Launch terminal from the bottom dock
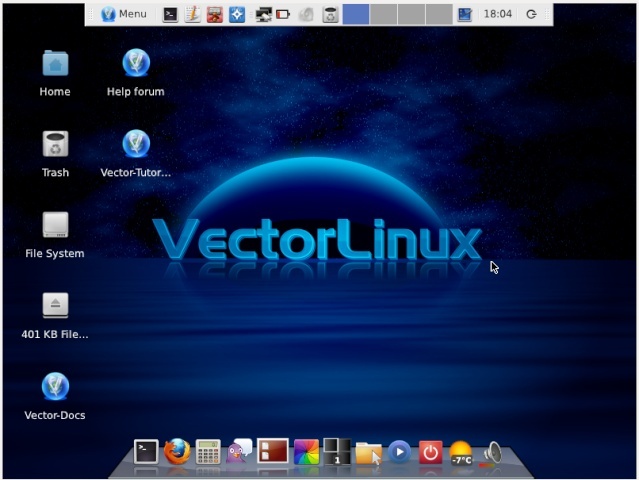Viewport: 639px width, 480px height. 146,451
